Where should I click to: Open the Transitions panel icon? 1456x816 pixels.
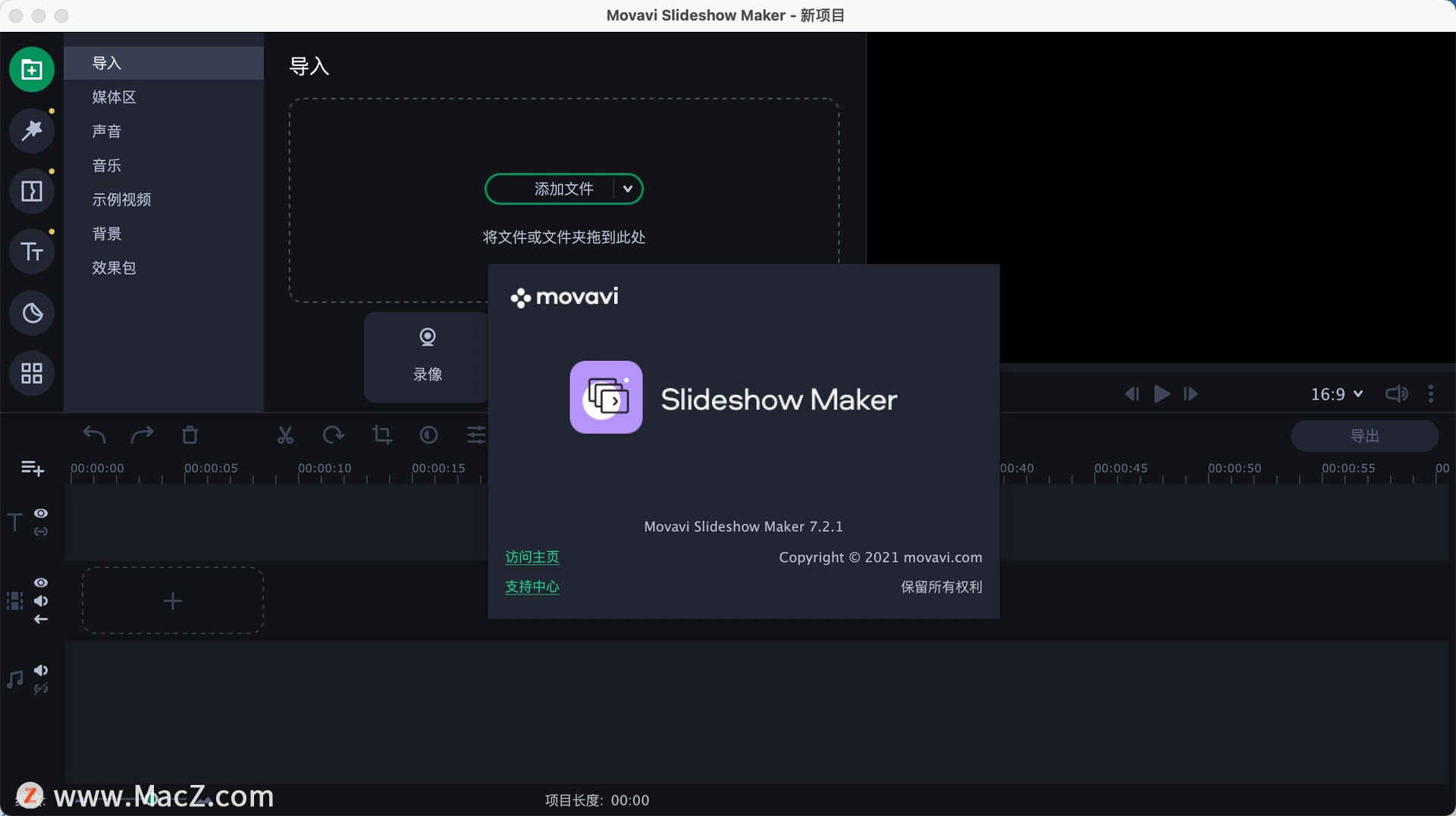coord(32,191)
